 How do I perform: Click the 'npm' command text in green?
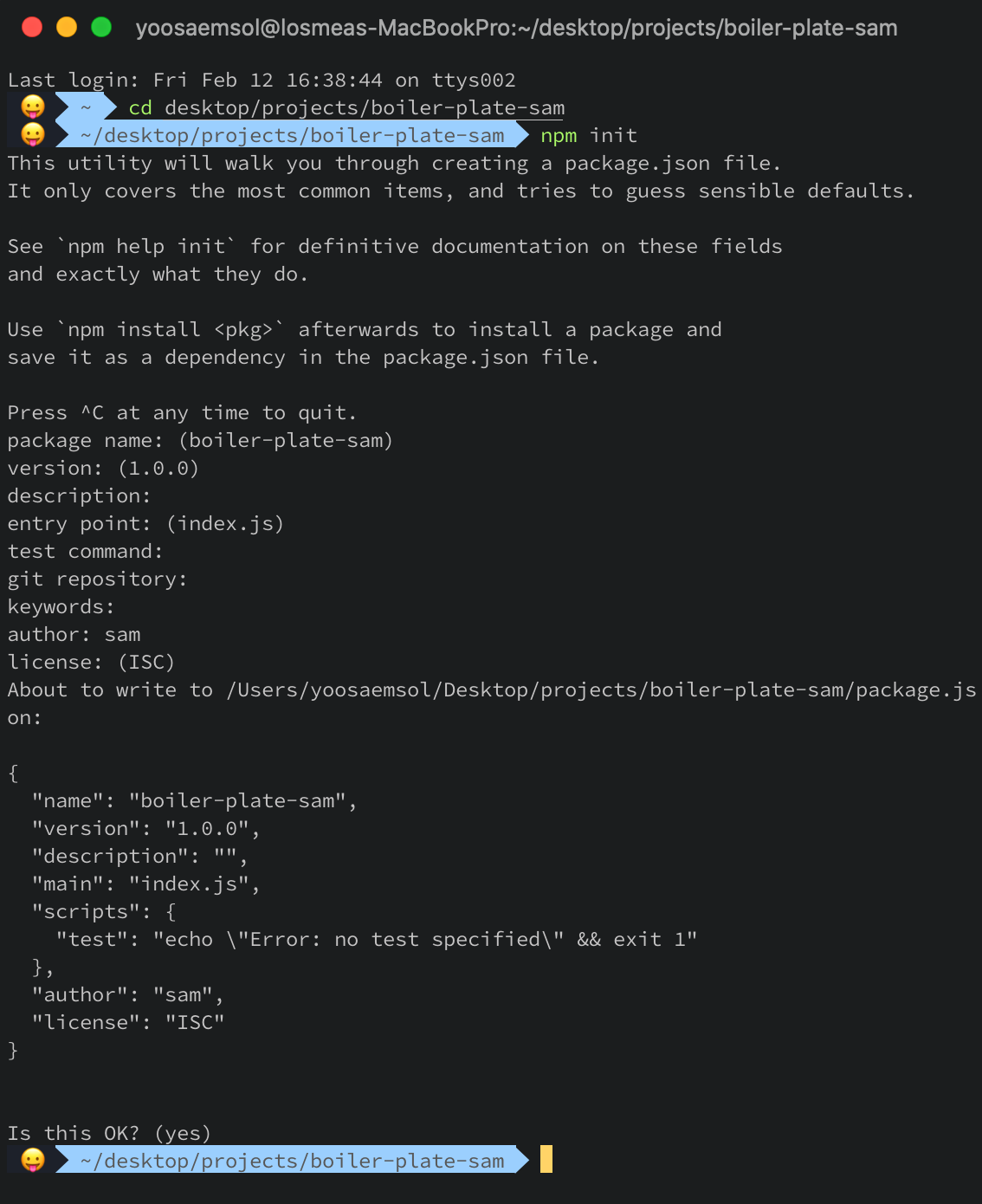pyautogui.click(x=559, y=136)
